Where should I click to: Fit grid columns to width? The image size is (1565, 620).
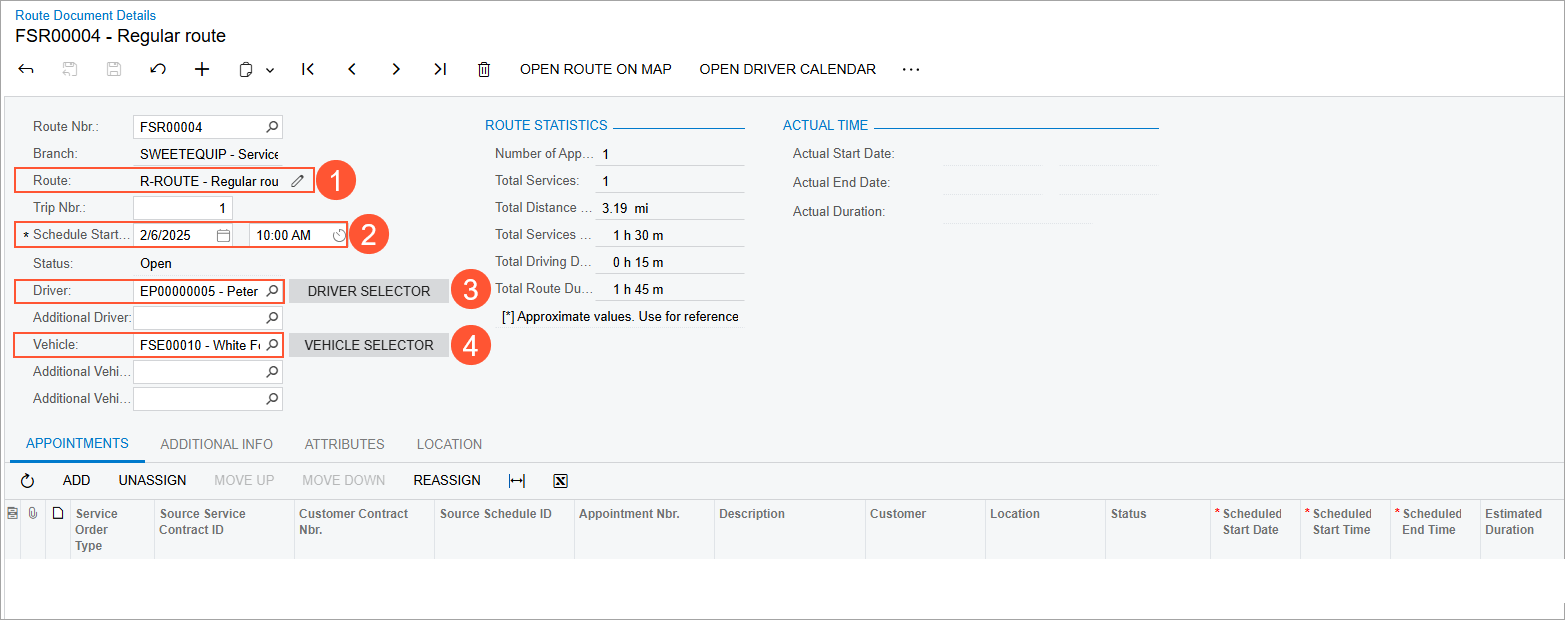[x=517, y=481]
